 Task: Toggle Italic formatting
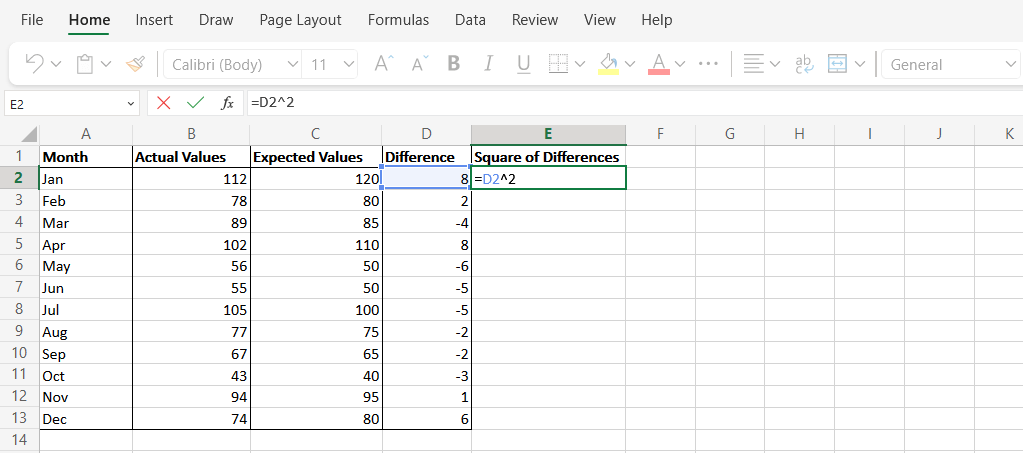[x=488, y=64]
